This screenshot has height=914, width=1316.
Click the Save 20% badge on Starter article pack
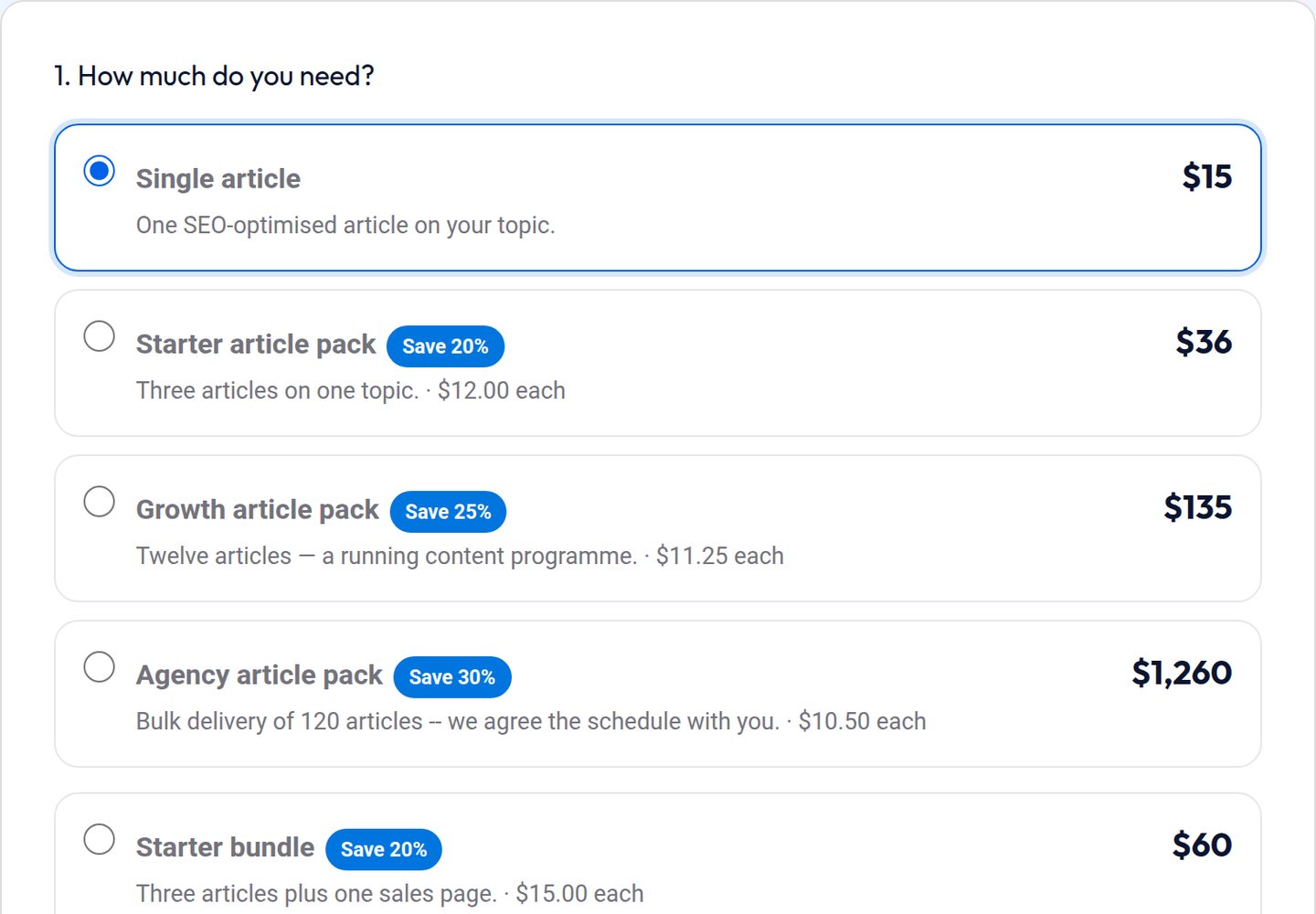pos(445,346)
